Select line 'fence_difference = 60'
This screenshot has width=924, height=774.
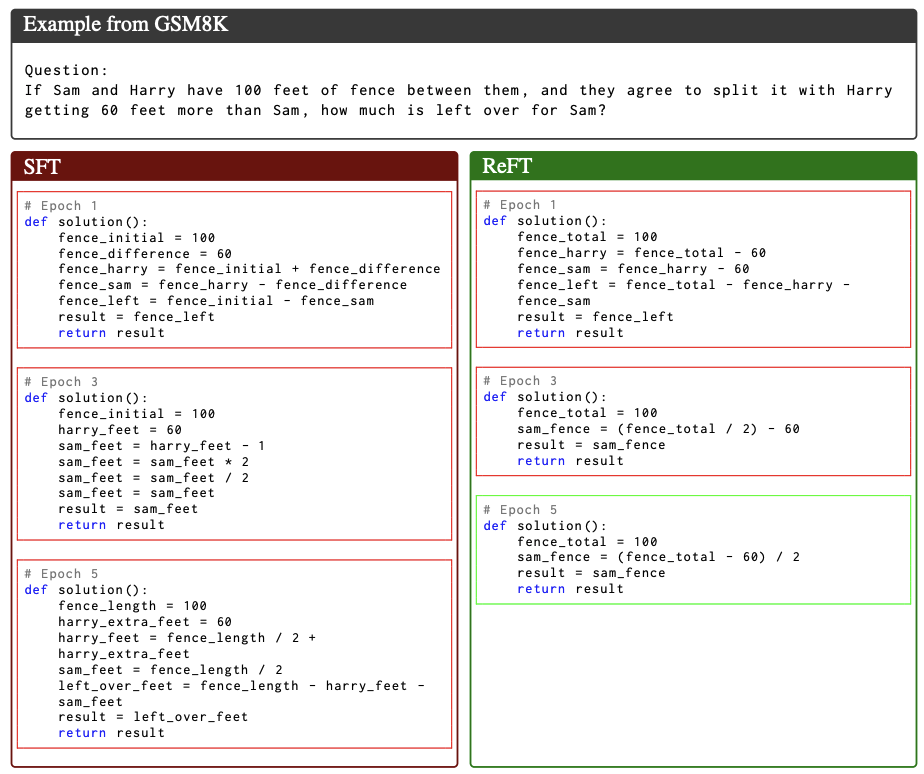[144, 254]
